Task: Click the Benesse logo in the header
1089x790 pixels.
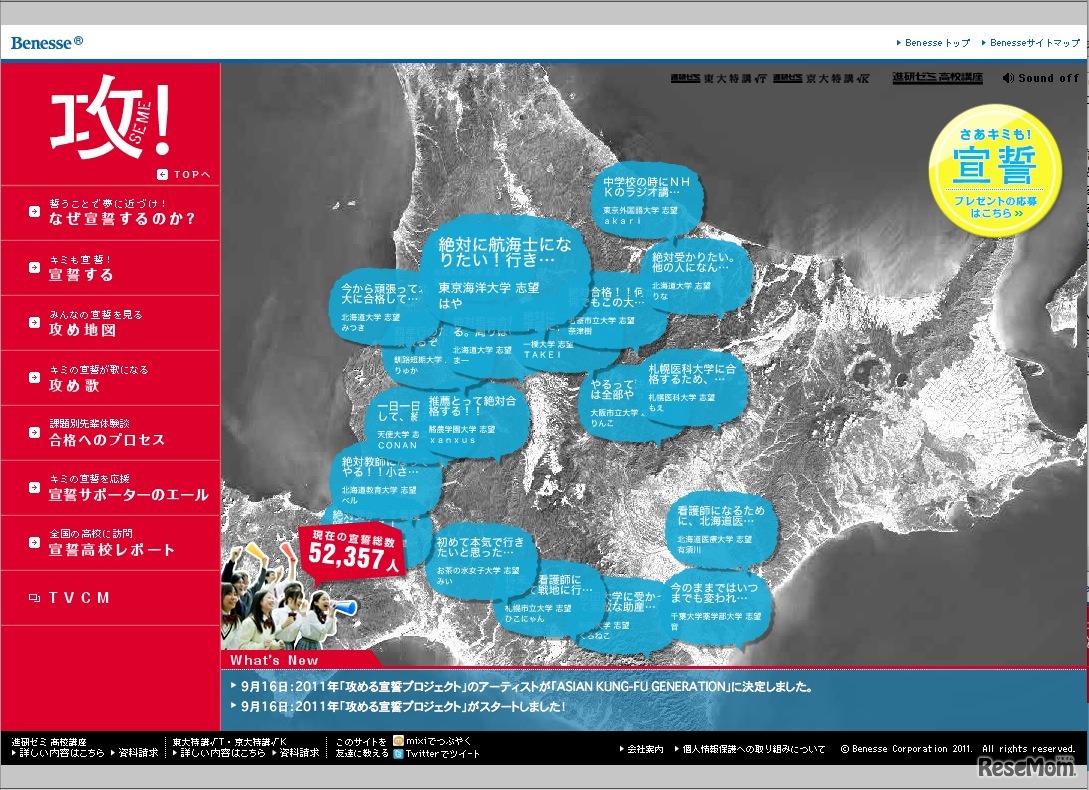Action: click(47, 42)
